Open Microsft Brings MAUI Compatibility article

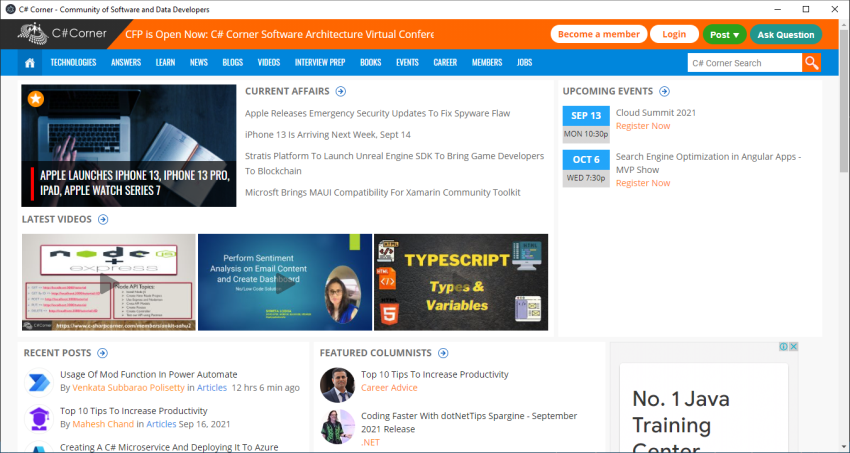pyautogui.click(x=383, y=192)
